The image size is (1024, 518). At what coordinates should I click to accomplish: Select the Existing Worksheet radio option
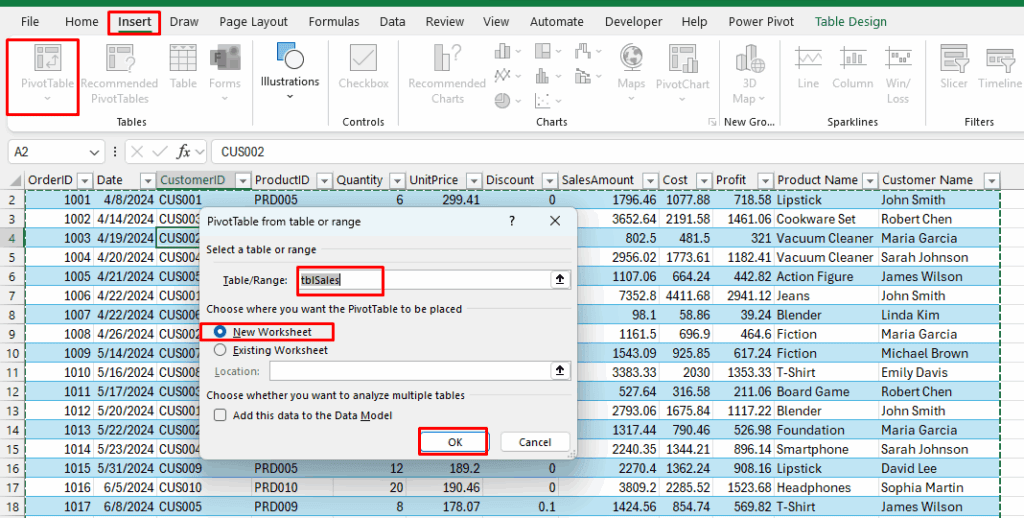[x=221, y=350]
